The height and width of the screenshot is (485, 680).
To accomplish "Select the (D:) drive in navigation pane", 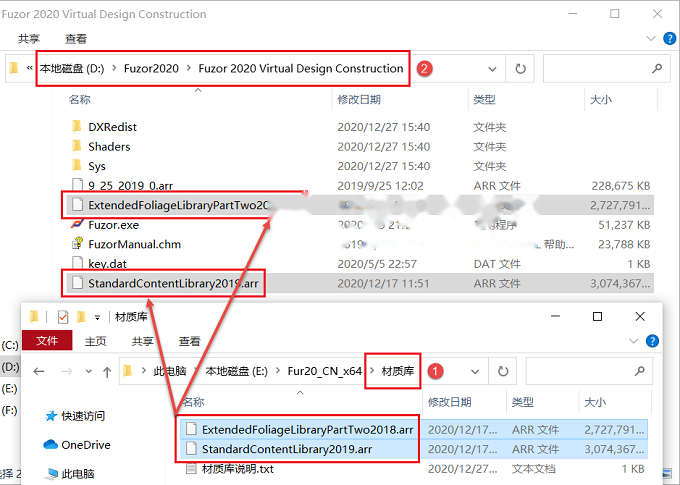I will 10,367.
